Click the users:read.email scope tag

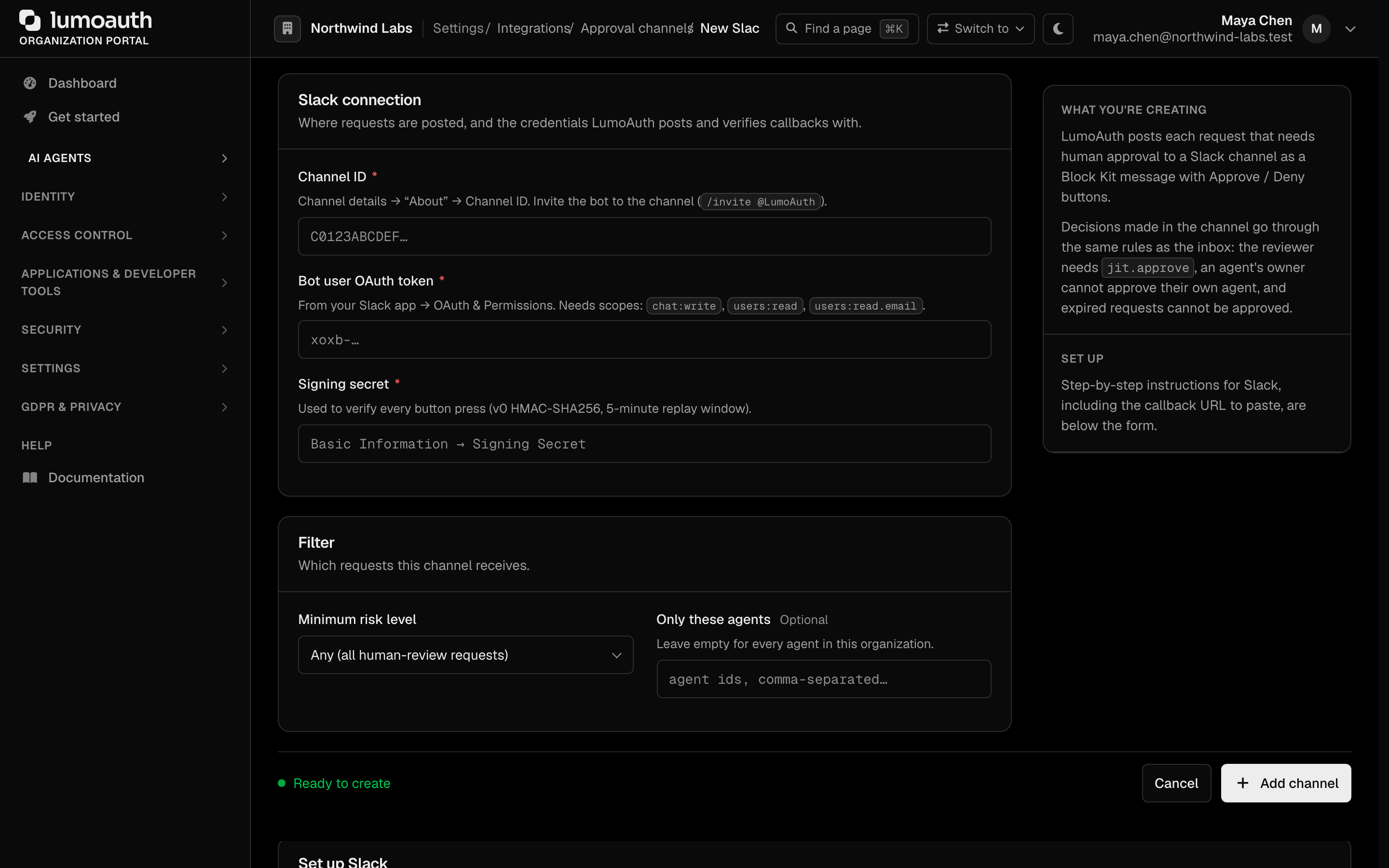[x=866, y=306]
